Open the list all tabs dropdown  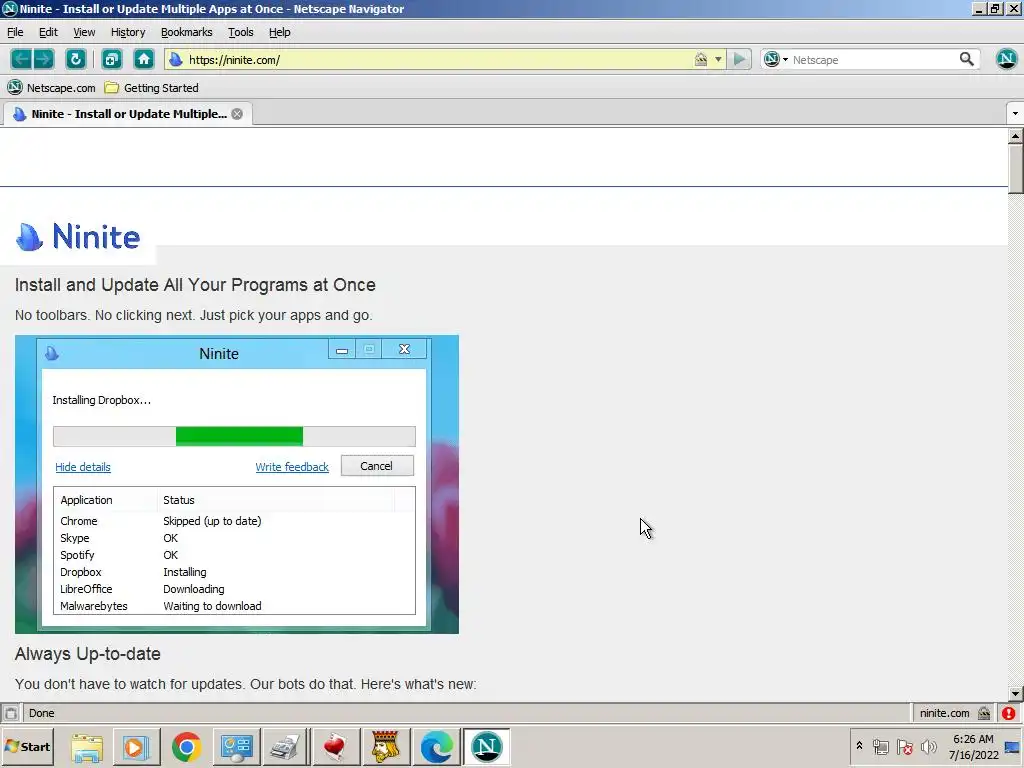pos(1014,114)
